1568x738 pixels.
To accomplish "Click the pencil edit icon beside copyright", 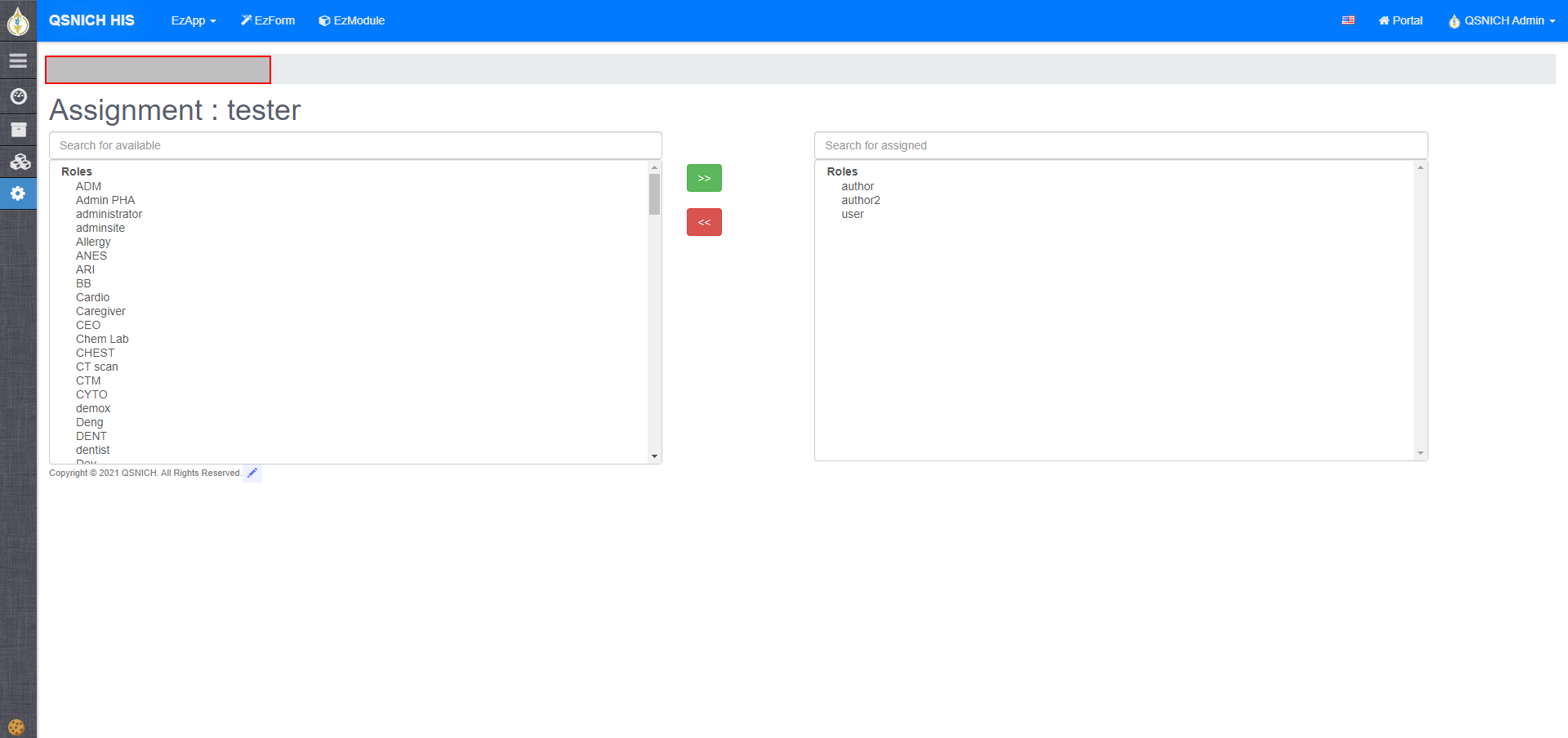I will 252,473.
